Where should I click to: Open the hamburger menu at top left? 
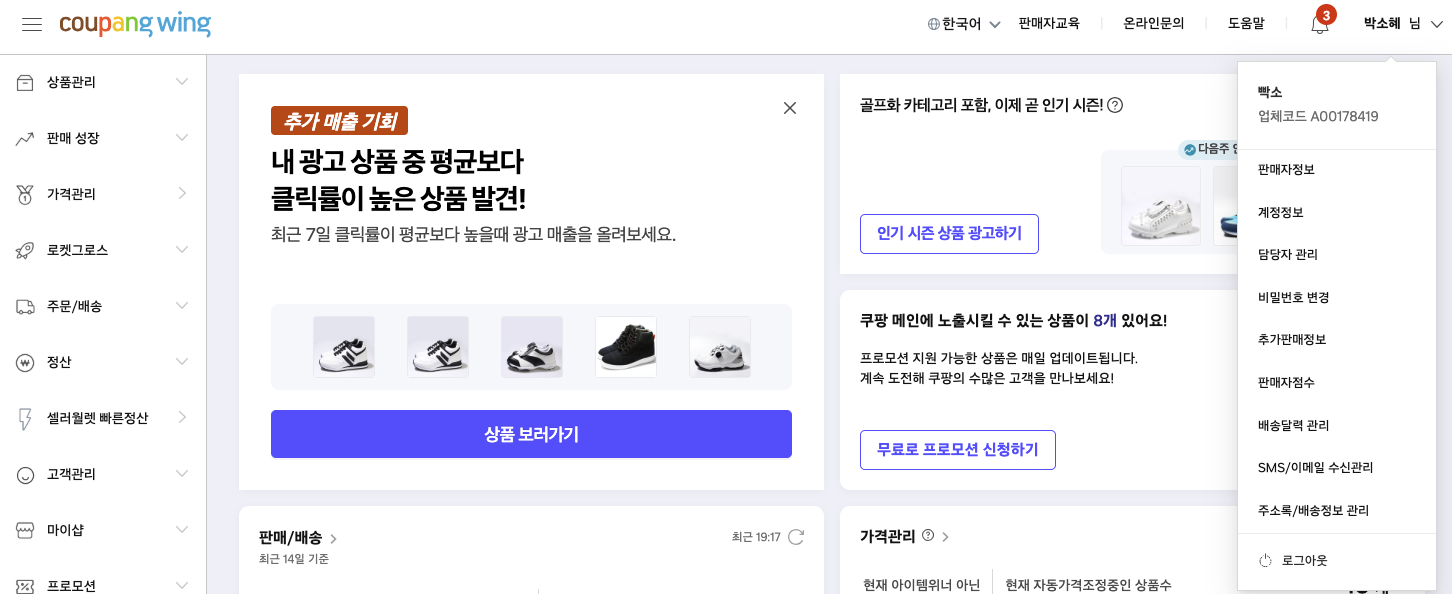pos(31,25)
